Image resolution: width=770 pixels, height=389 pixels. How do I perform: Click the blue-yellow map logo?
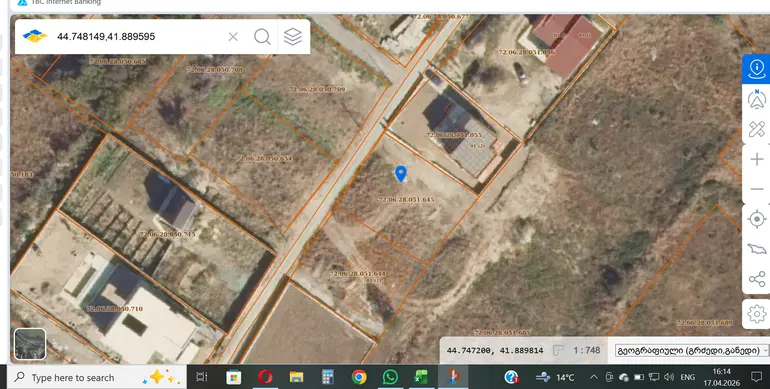tap(35, 36)
